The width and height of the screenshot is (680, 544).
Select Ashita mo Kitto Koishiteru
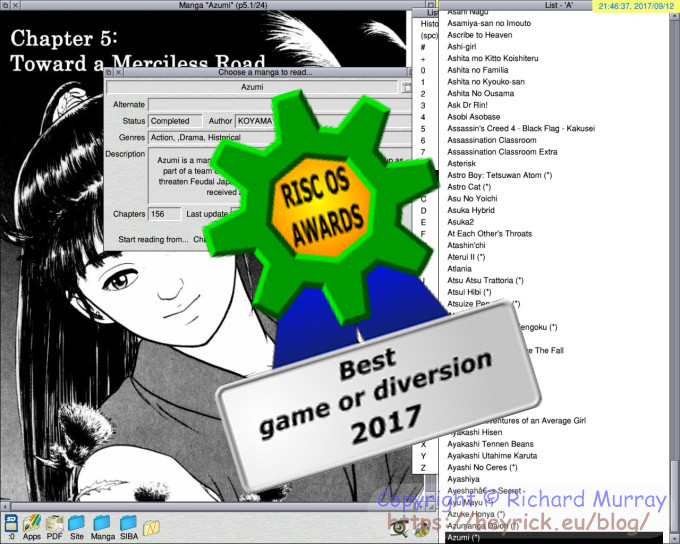tap(493, 59)
